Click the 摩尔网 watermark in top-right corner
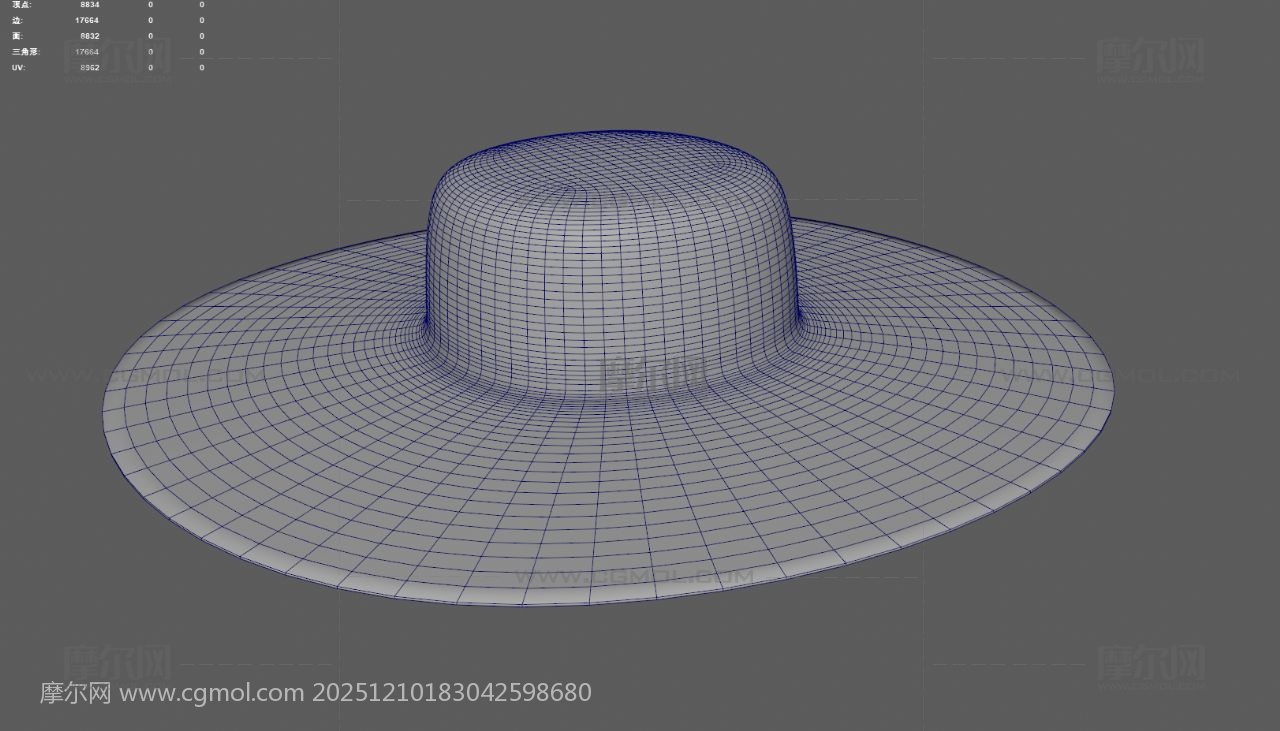This screenshot has height=731, width=1280. pos(1150,57)
